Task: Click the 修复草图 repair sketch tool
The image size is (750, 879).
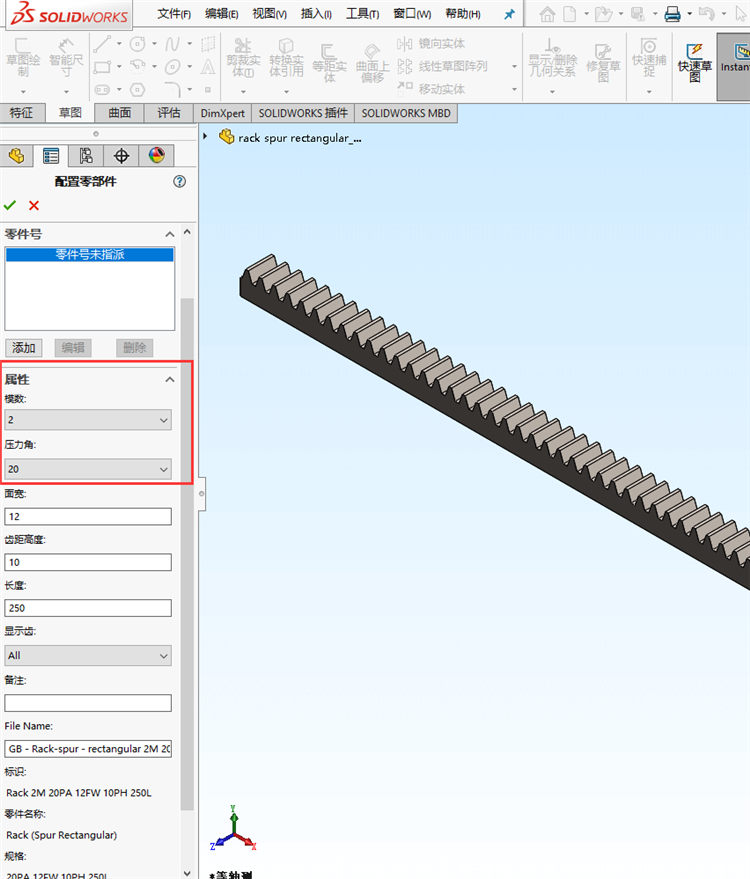Action: coord(603,63)
